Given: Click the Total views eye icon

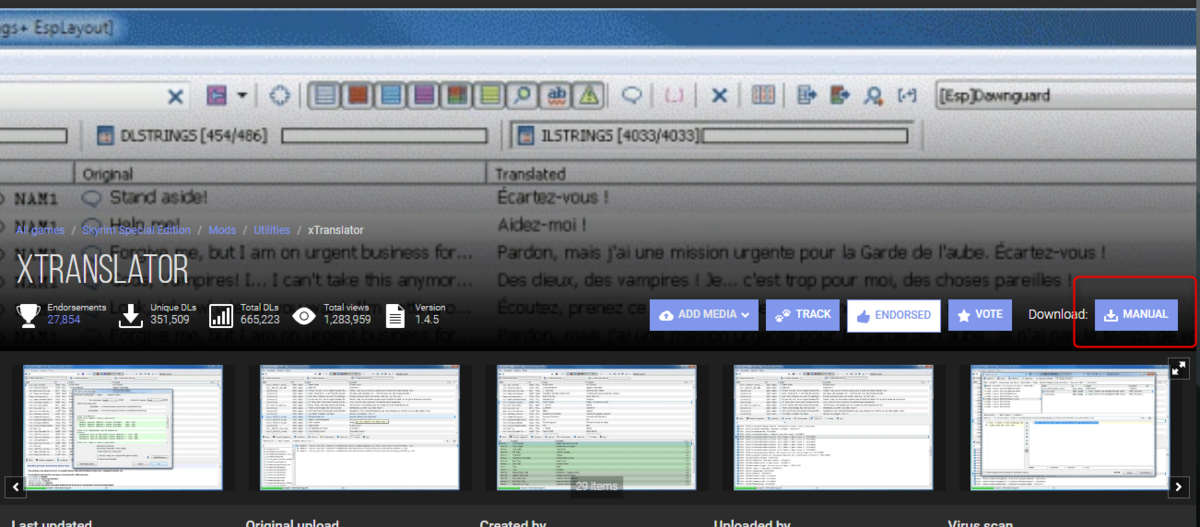Looking at the screenshot, I should [x=305, y=315].
